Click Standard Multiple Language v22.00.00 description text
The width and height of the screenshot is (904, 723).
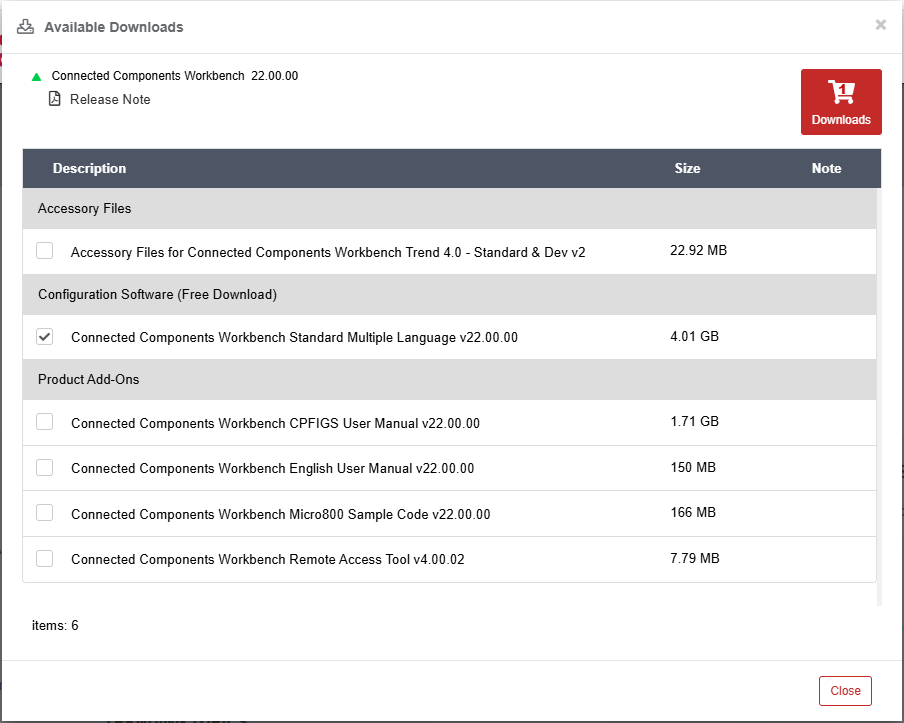point(294,337)
